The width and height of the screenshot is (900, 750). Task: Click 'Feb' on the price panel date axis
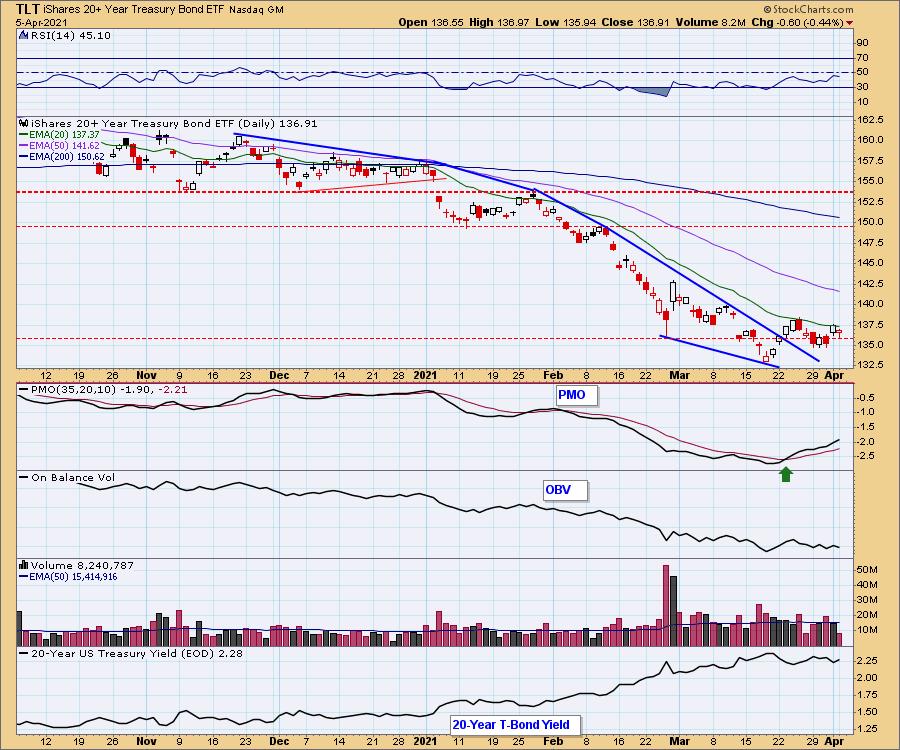553,375
